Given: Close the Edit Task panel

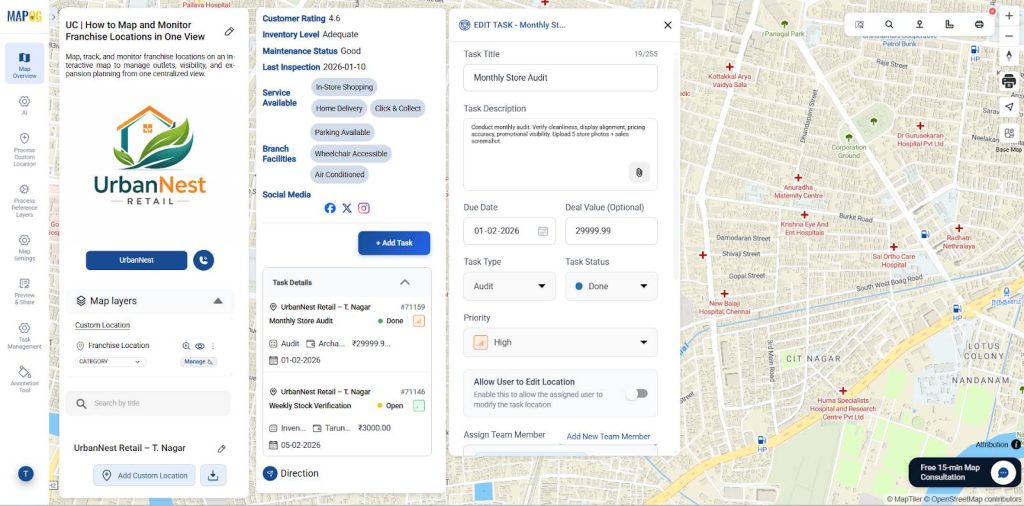Looking at the screenshot, I should coord(667,25).
